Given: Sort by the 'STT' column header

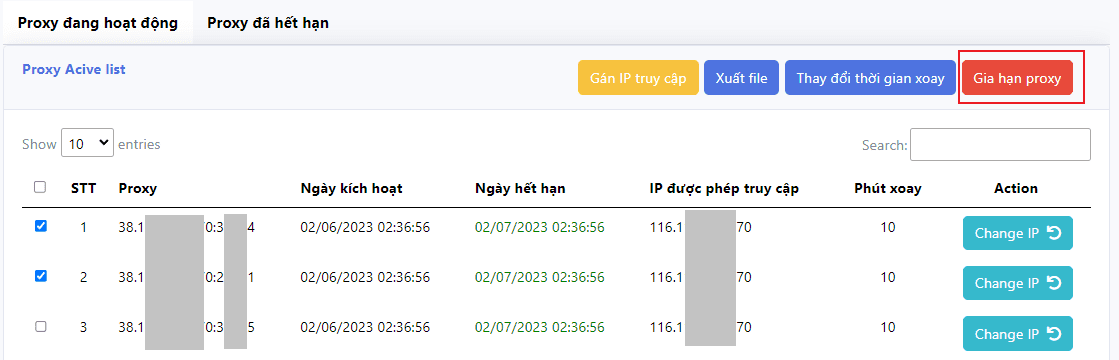Looking at the screenshot, I should [83, 189].
